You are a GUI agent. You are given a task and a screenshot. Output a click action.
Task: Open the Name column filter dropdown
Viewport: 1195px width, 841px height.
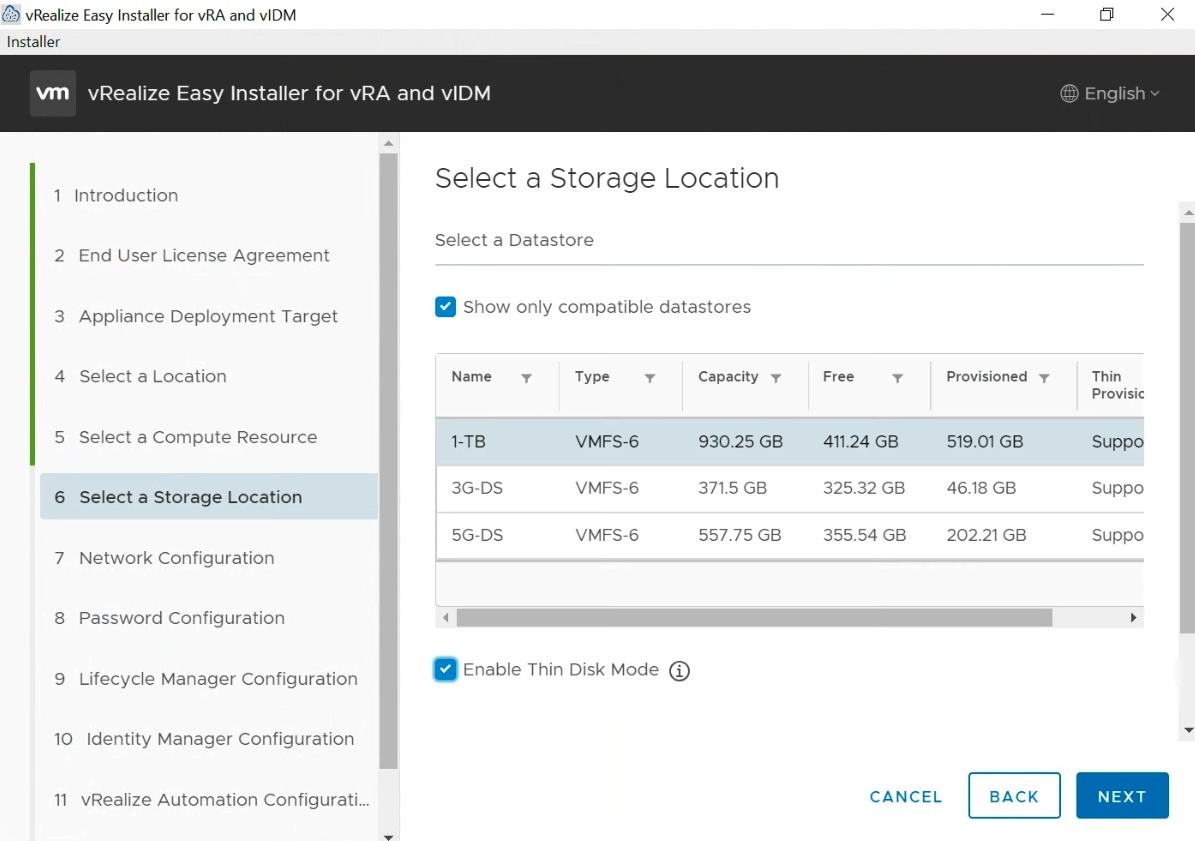click(527, 377)
